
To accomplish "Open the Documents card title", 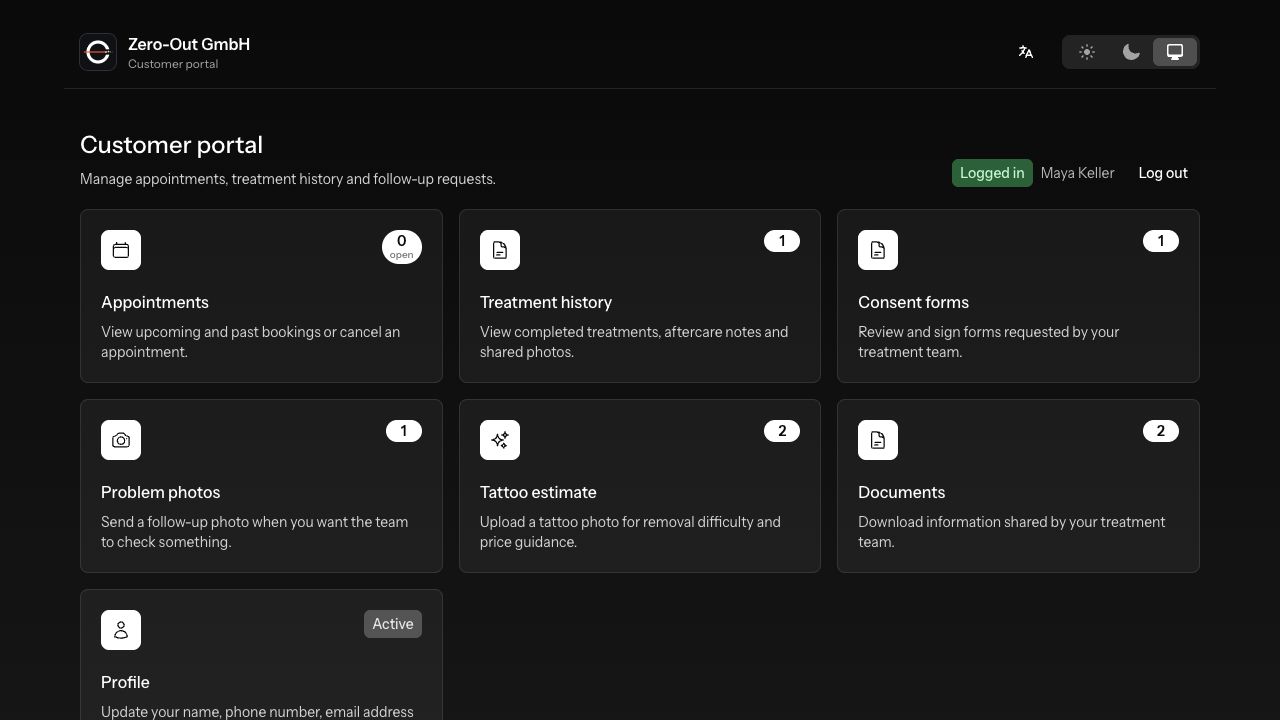I will click(901, 492).
